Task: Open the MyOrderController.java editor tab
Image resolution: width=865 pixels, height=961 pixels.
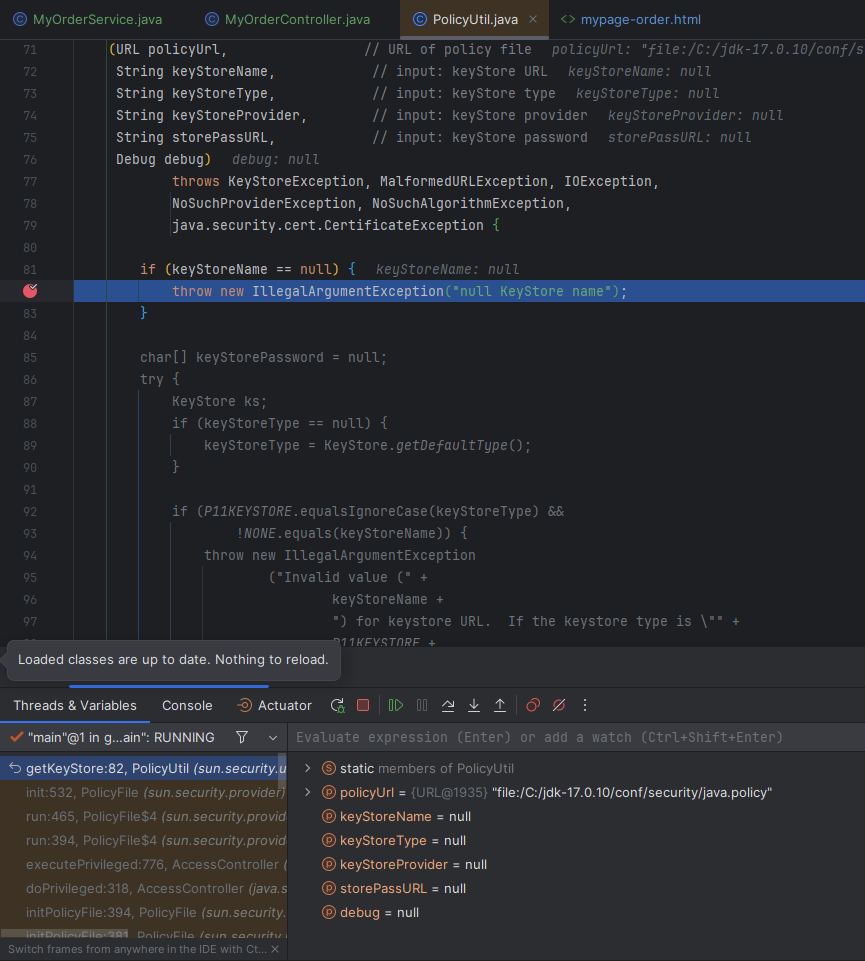Action: click(287, 20)
